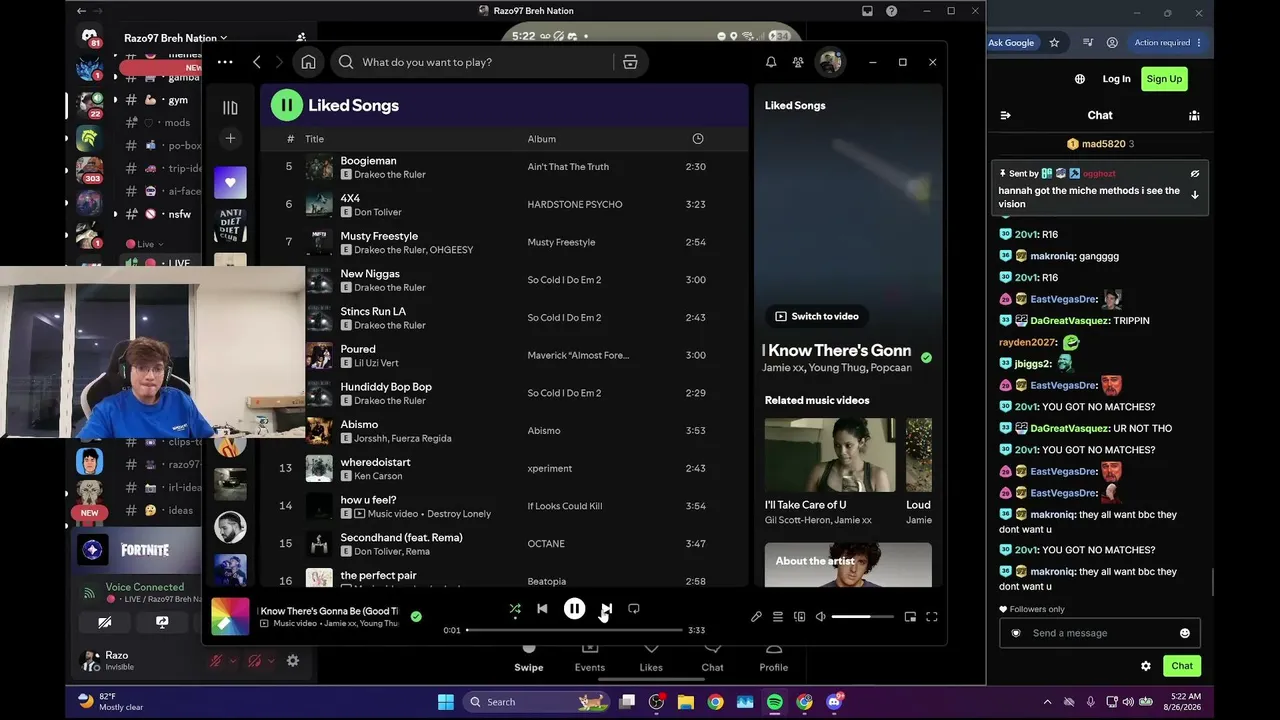Open Connect to a device in Spotify
The image size is (1280, 720).
click(x=799, y=617)
